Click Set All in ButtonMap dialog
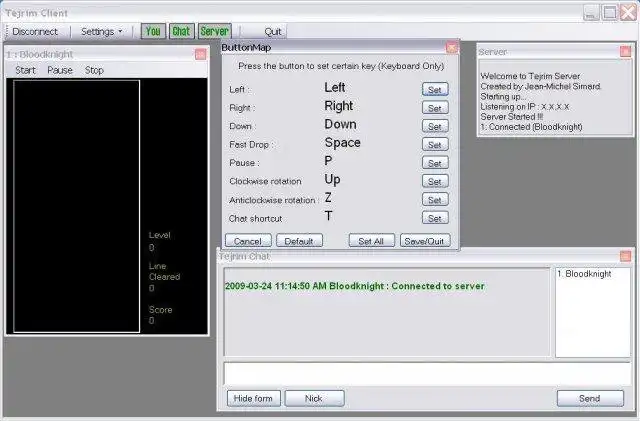Viewport: 640px width, 421px height. pyautogui.click(x=371, y=241)
